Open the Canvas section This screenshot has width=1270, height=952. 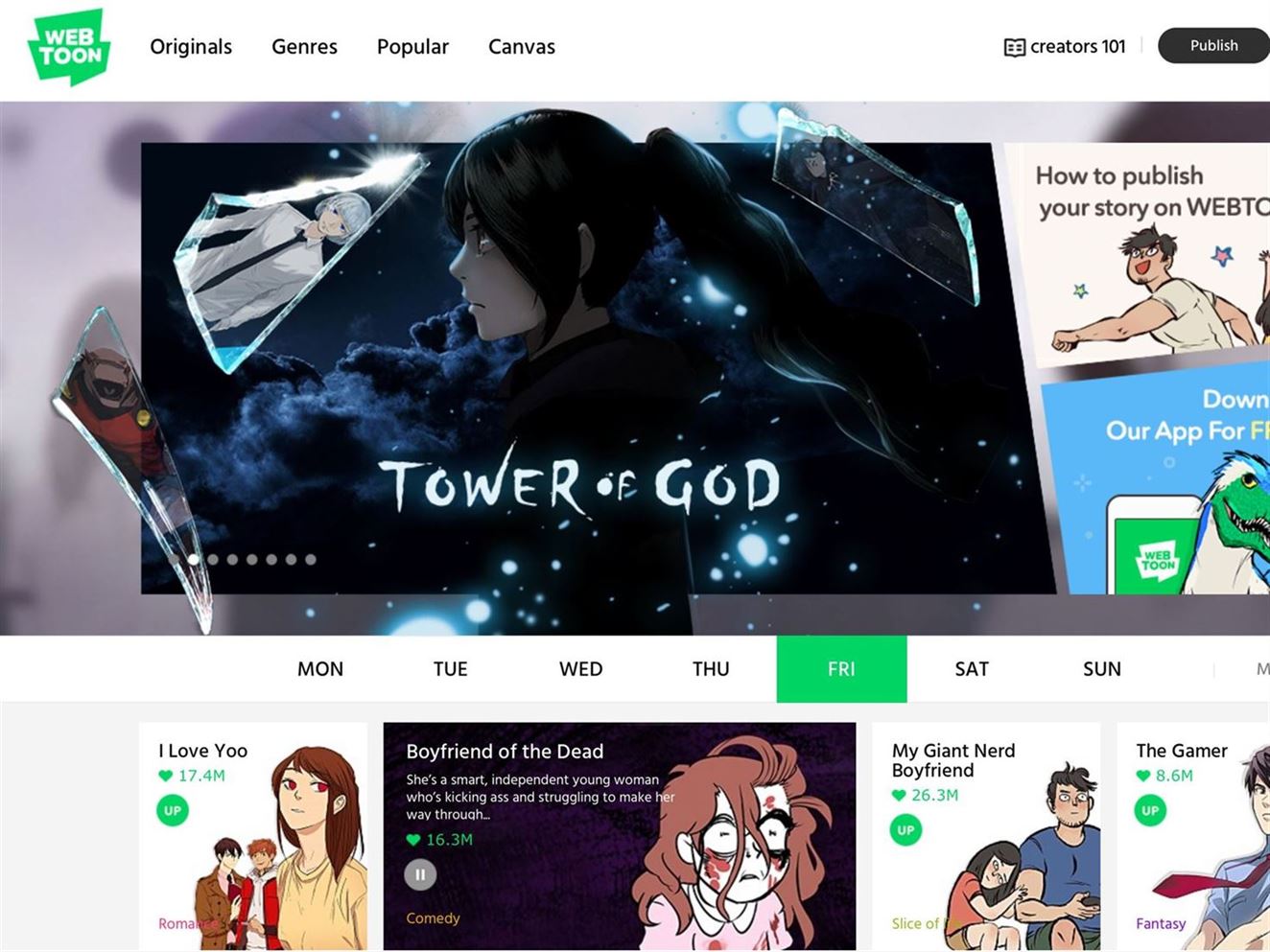pyautogui.click(x=522, y=46)
